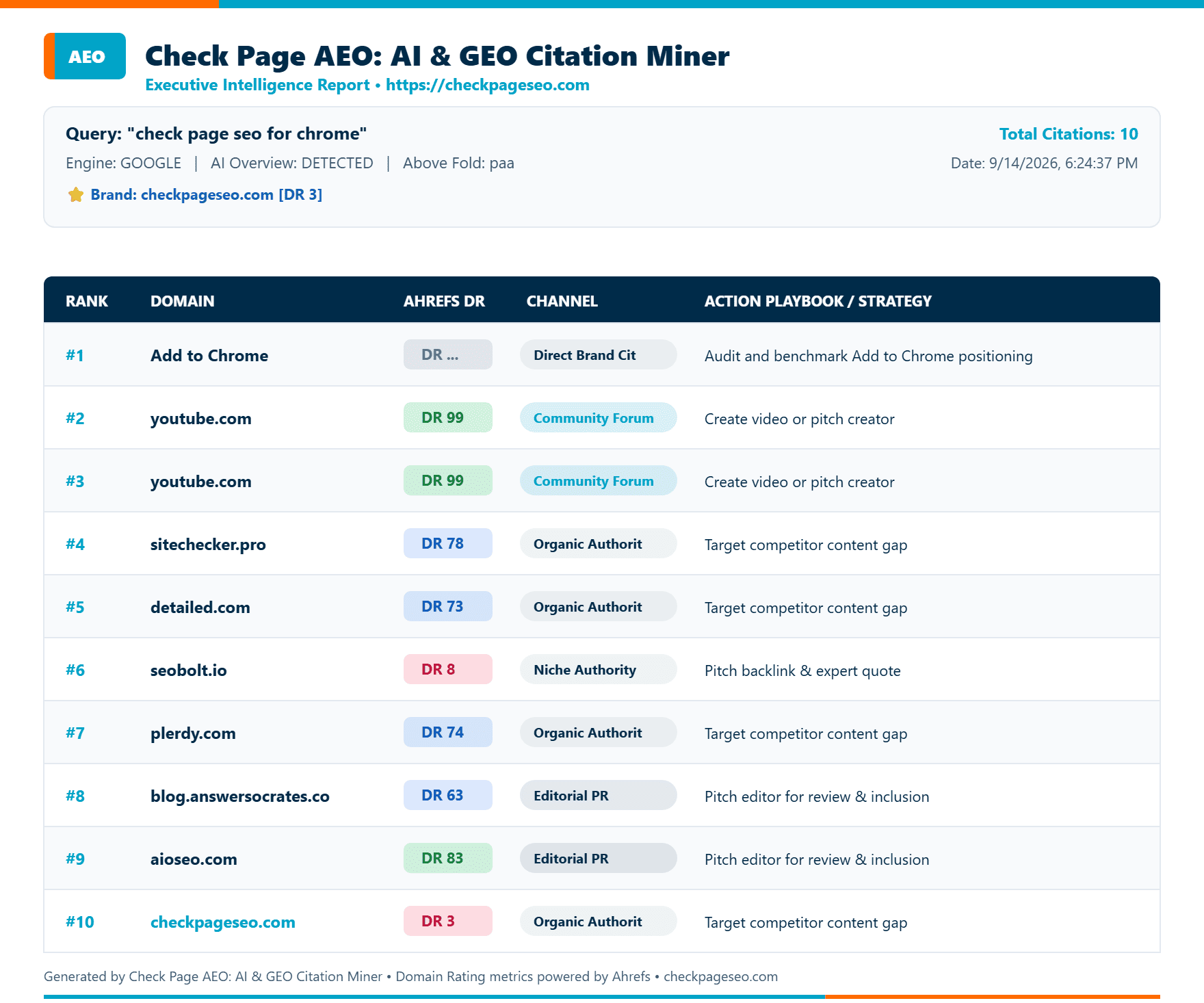Click youtube.com domain in row #2
Image resolution: width=1204 pixels, height=1003 pixels.
click(200, 418)
